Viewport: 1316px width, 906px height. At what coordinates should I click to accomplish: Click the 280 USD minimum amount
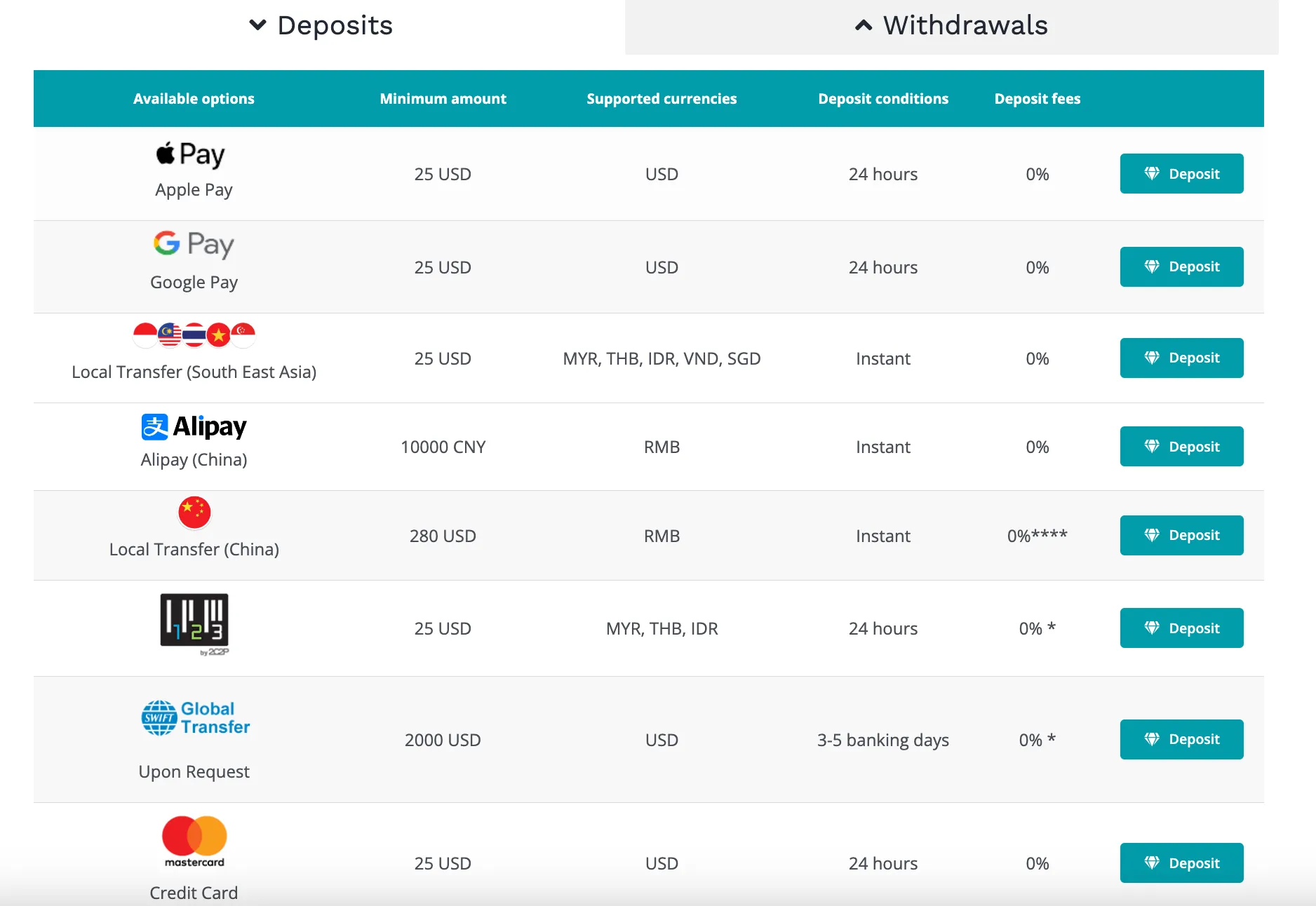443,536
